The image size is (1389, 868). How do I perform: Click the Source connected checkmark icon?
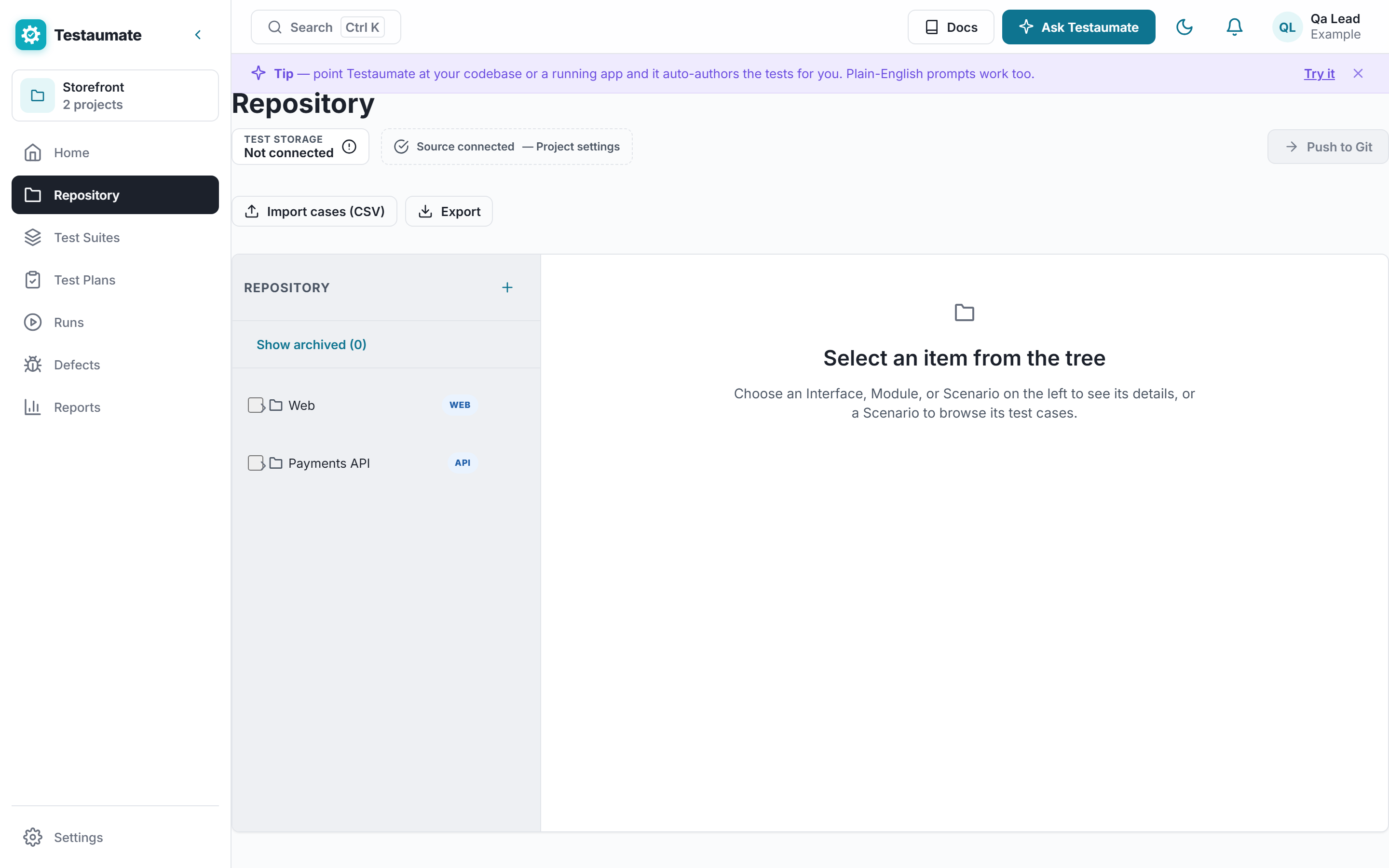click(x=401, y=147)
